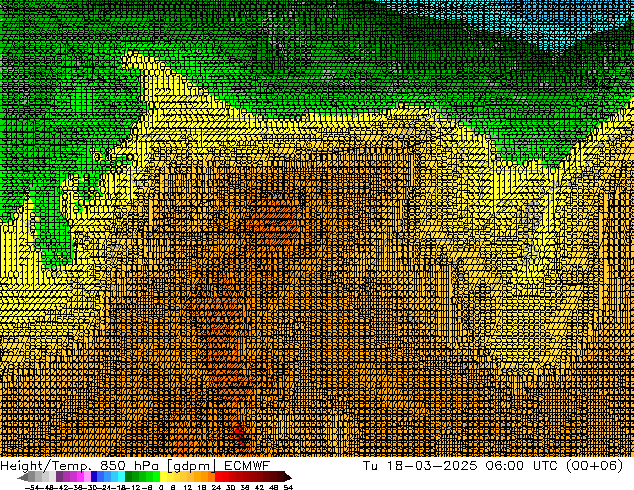Click the dark green legend swatch
This screenshot has height=490, width=634.
click(x=129, y=476)
